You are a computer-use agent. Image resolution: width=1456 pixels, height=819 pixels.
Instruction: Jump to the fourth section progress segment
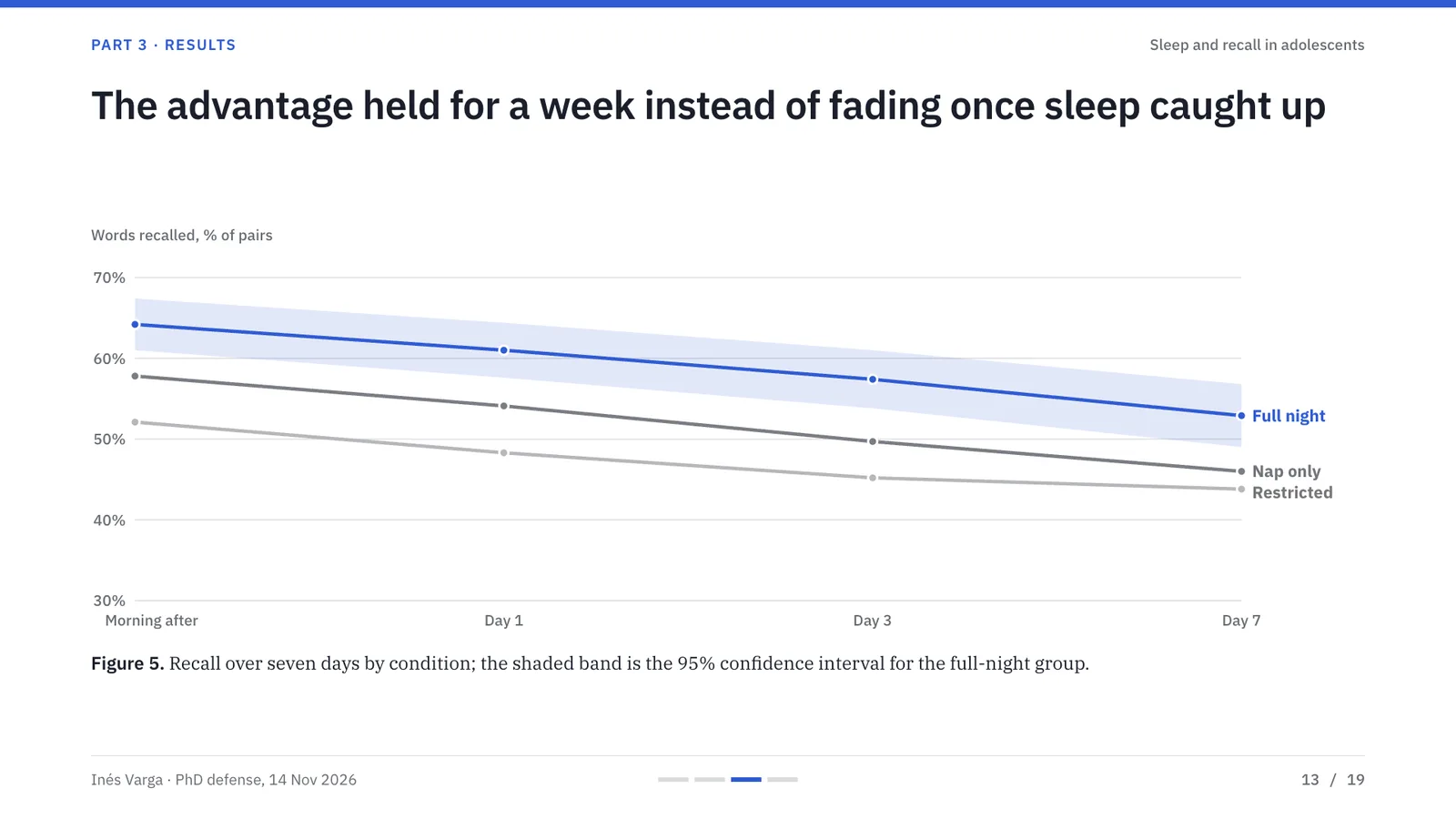point(783,780)
